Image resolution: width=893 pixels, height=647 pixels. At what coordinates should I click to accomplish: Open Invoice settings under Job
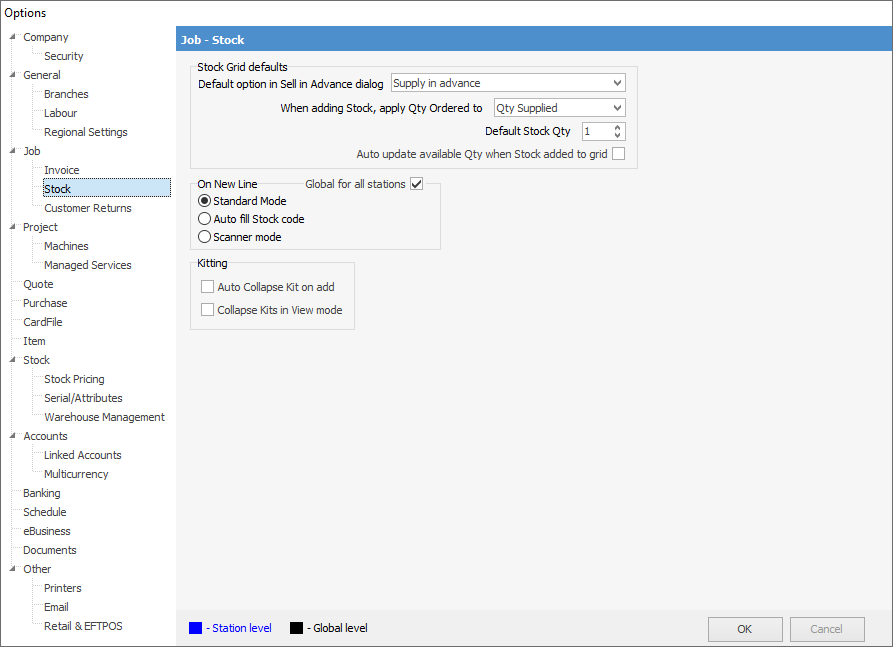point(61,170)
